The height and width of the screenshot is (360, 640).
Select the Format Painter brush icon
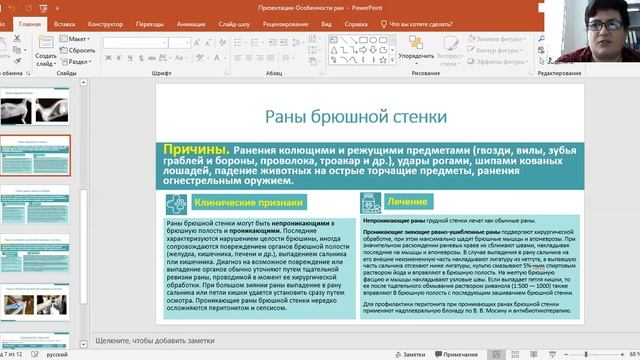click(18, 61)
